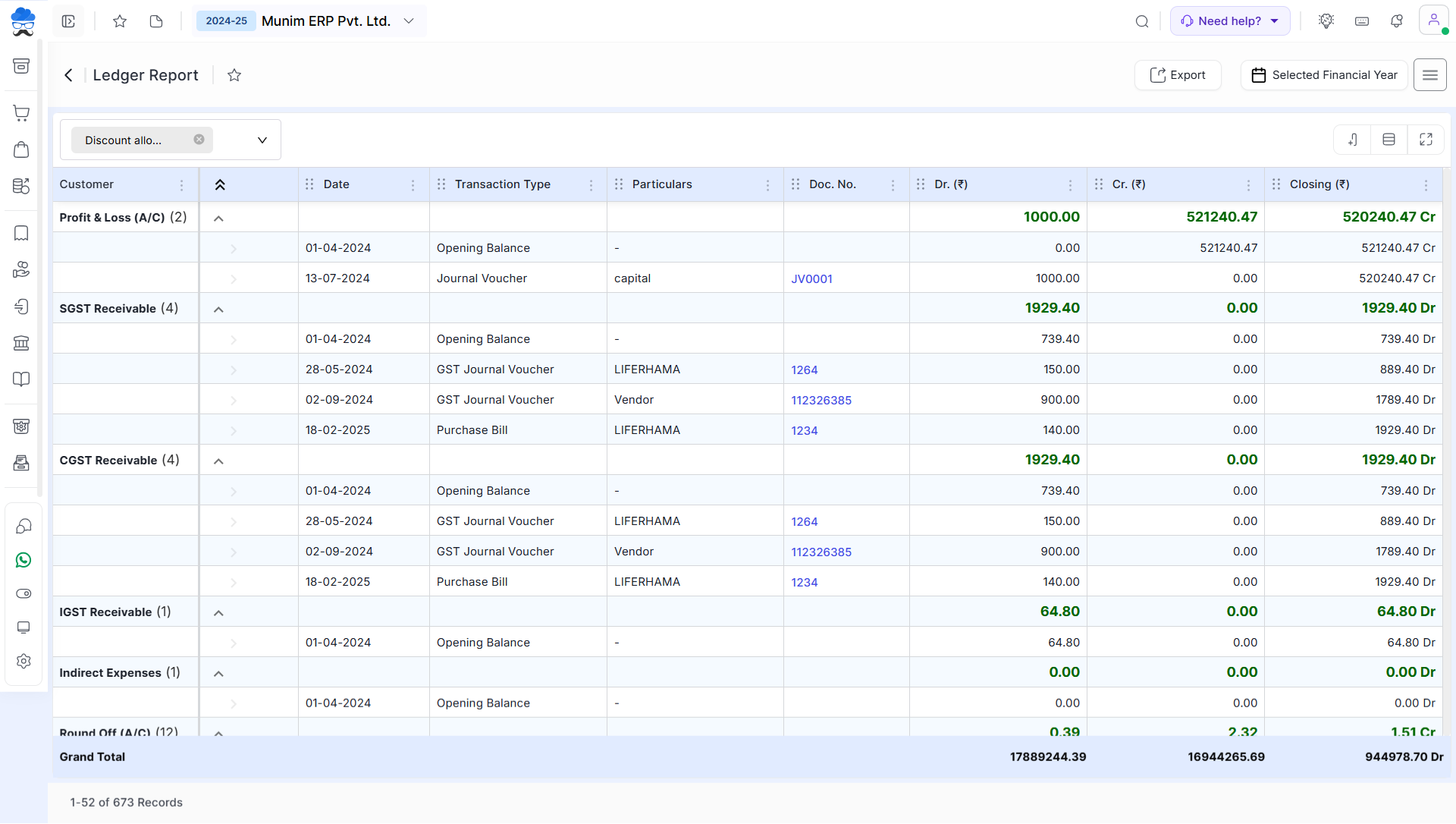
Task: Collapse the SGST Receivable group
Action: pos(218,310)
